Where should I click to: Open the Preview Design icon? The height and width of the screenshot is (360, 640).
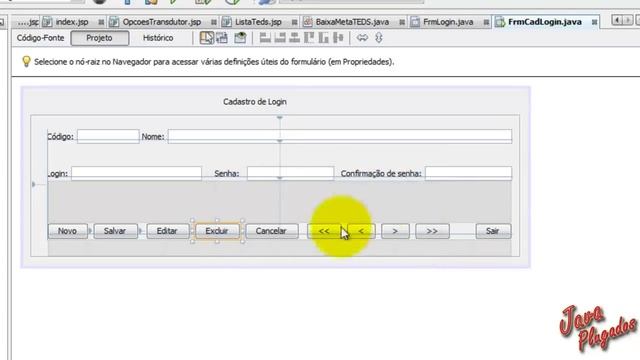pos(240,38)
